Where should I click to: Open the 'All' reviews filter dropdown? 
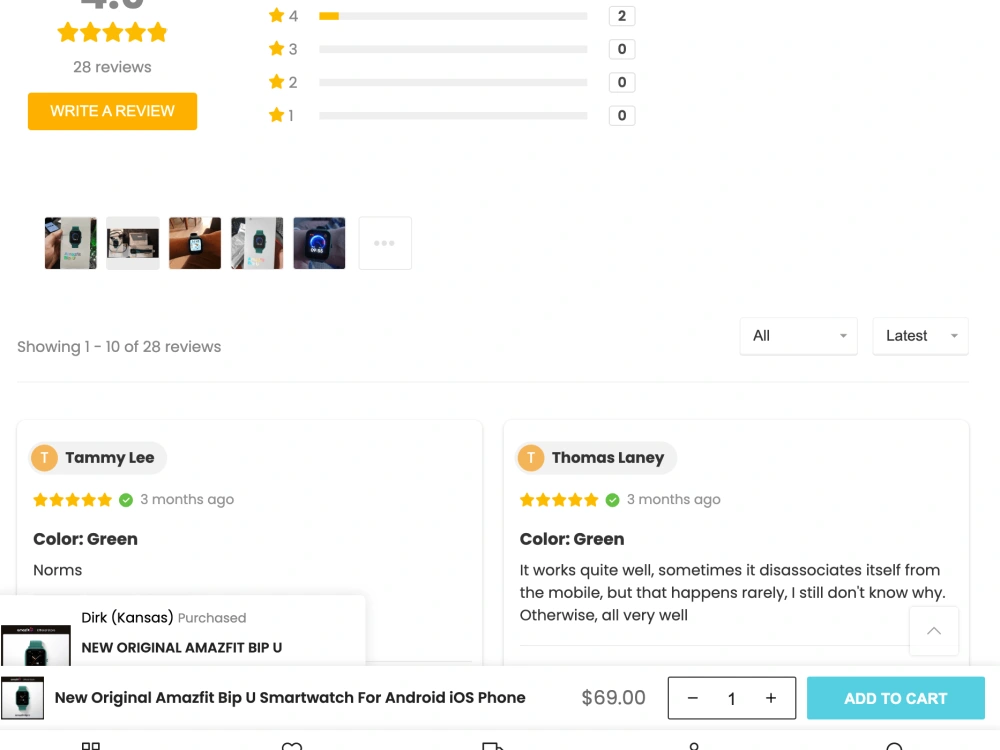(x=798, y=336)
